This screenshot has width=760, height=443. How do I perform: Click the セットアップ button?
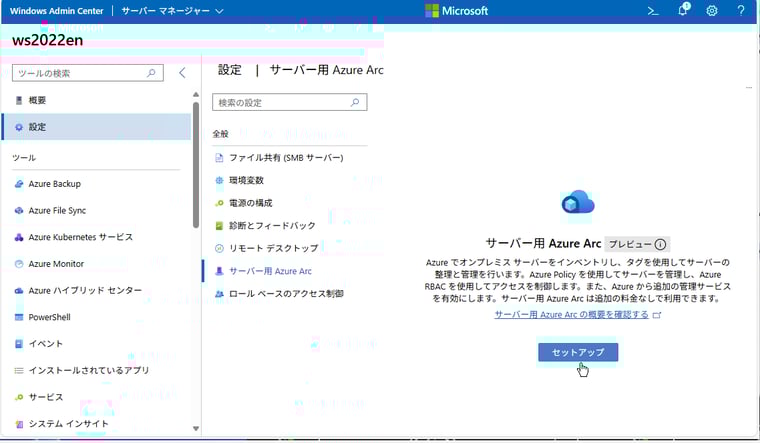[578, 352]
